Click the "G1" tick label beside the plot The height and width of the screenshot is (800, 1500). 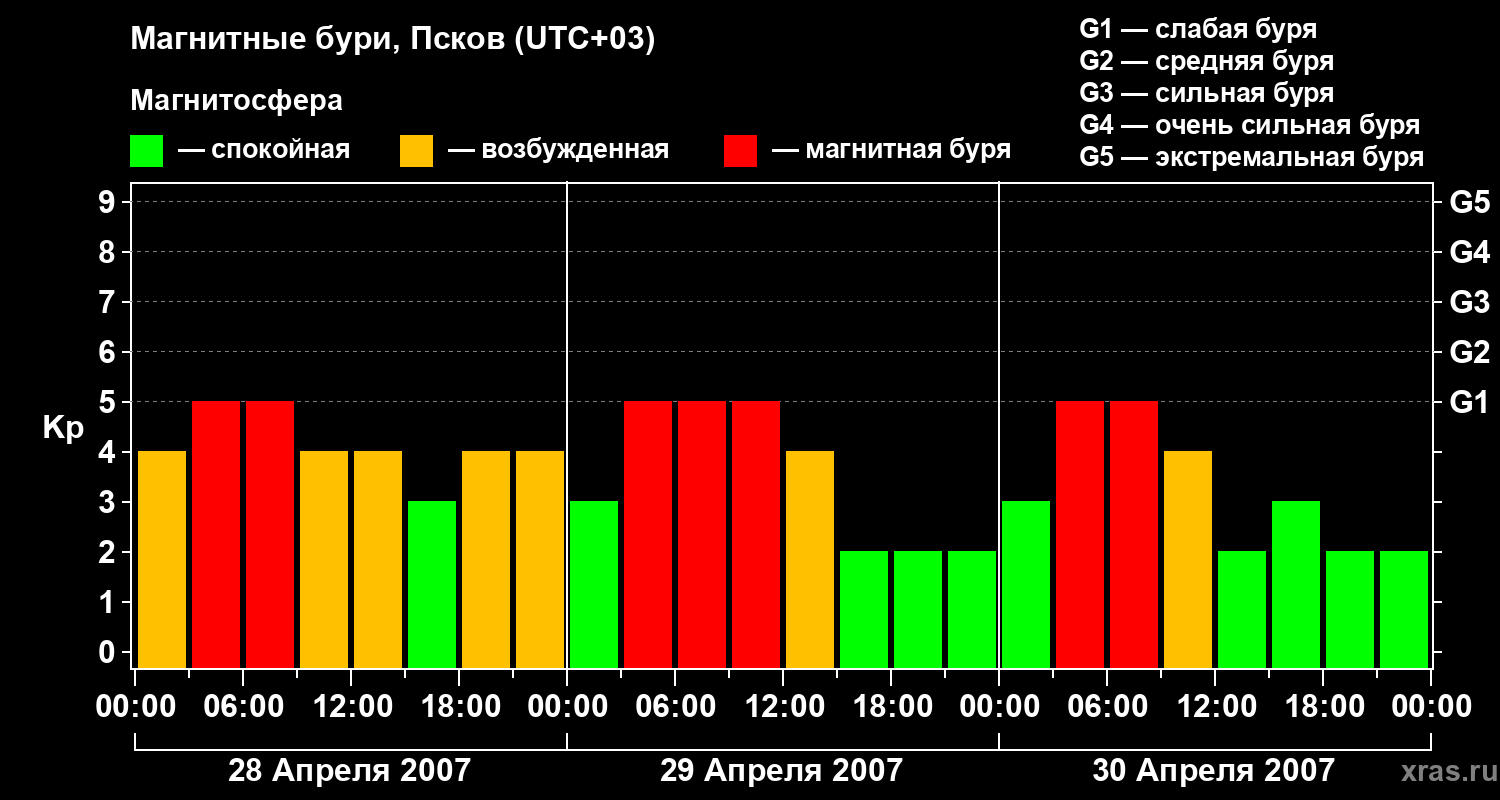[1470, 402]
